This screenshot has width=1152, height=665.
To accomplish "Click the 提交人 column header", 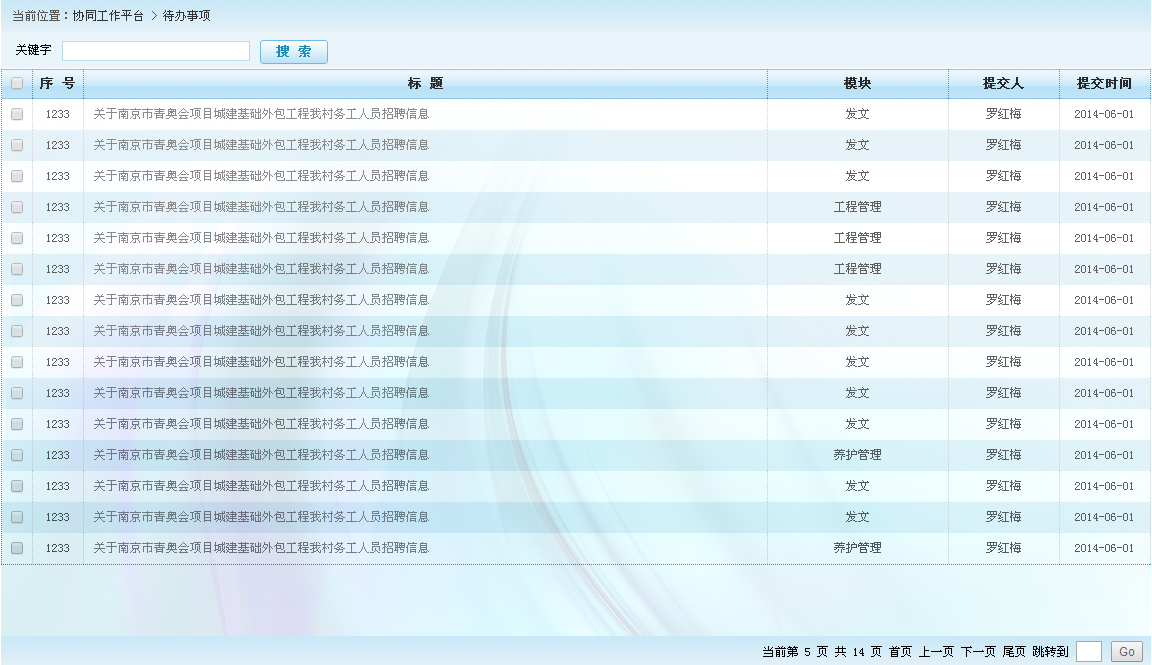I will pyautogui.click(x=1004, y=83).
